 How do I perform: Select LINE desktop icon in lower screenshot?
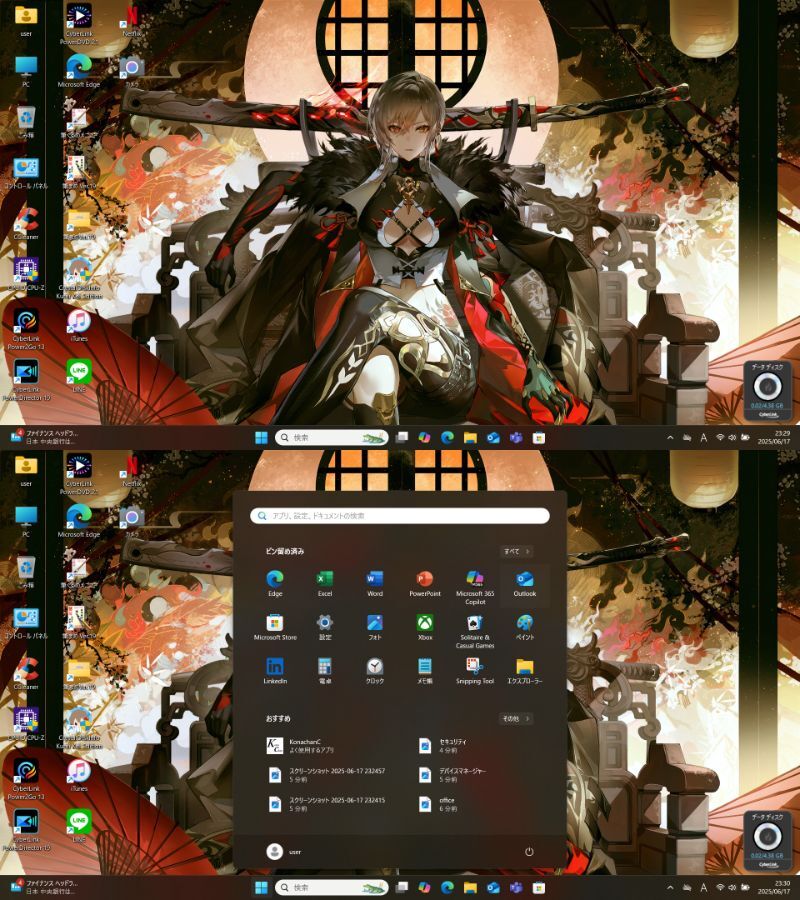79,826
